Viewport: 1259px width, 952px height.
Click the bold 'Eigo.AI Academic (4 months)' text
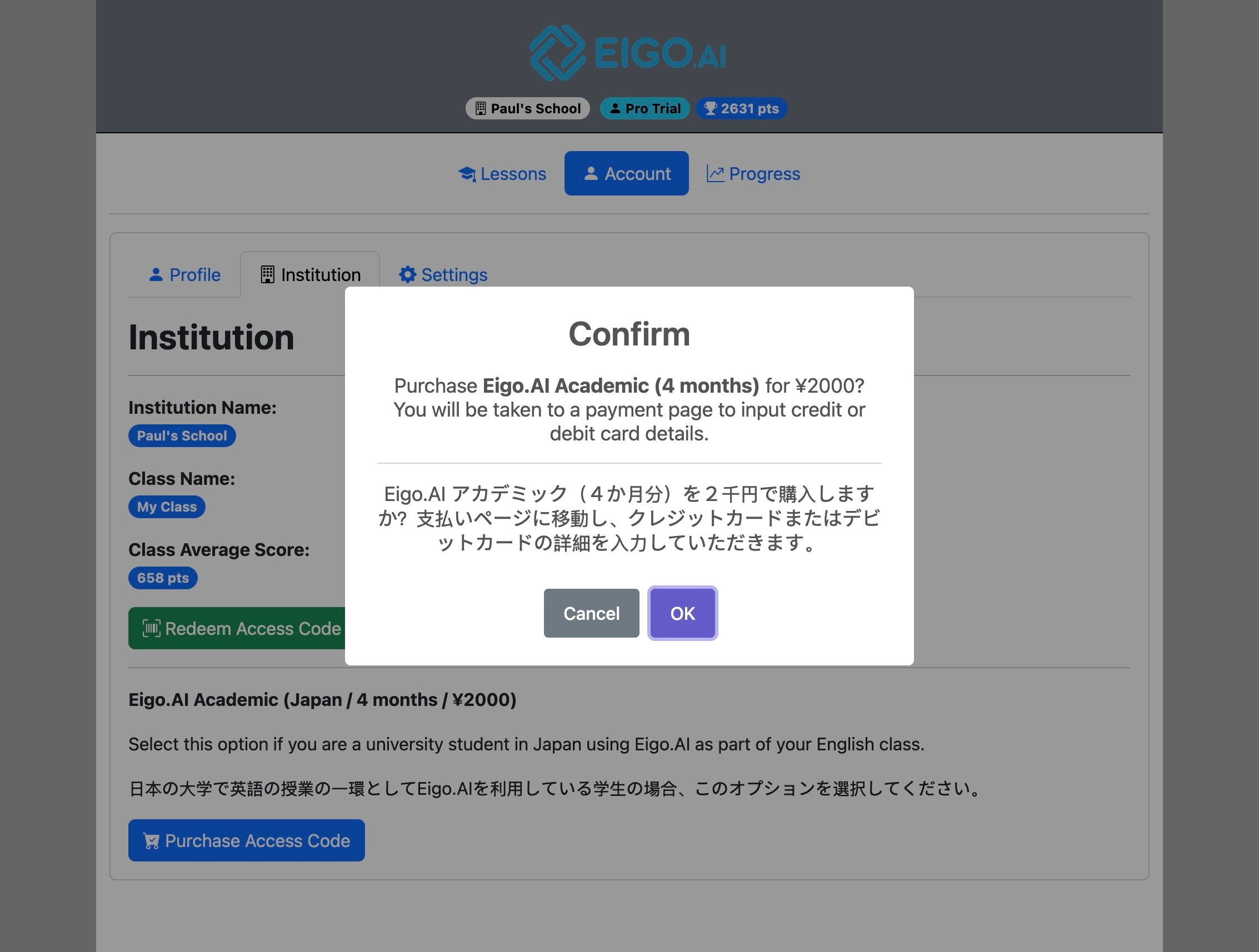click(621, 386)
